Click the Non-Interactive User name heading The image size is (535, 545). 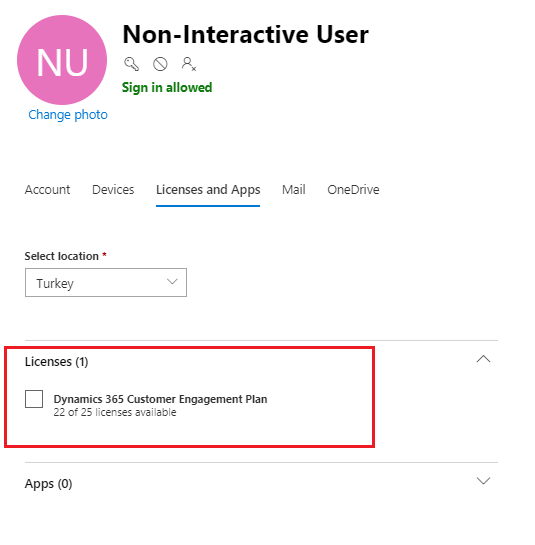pyautogui.click(x=245, y=34)
